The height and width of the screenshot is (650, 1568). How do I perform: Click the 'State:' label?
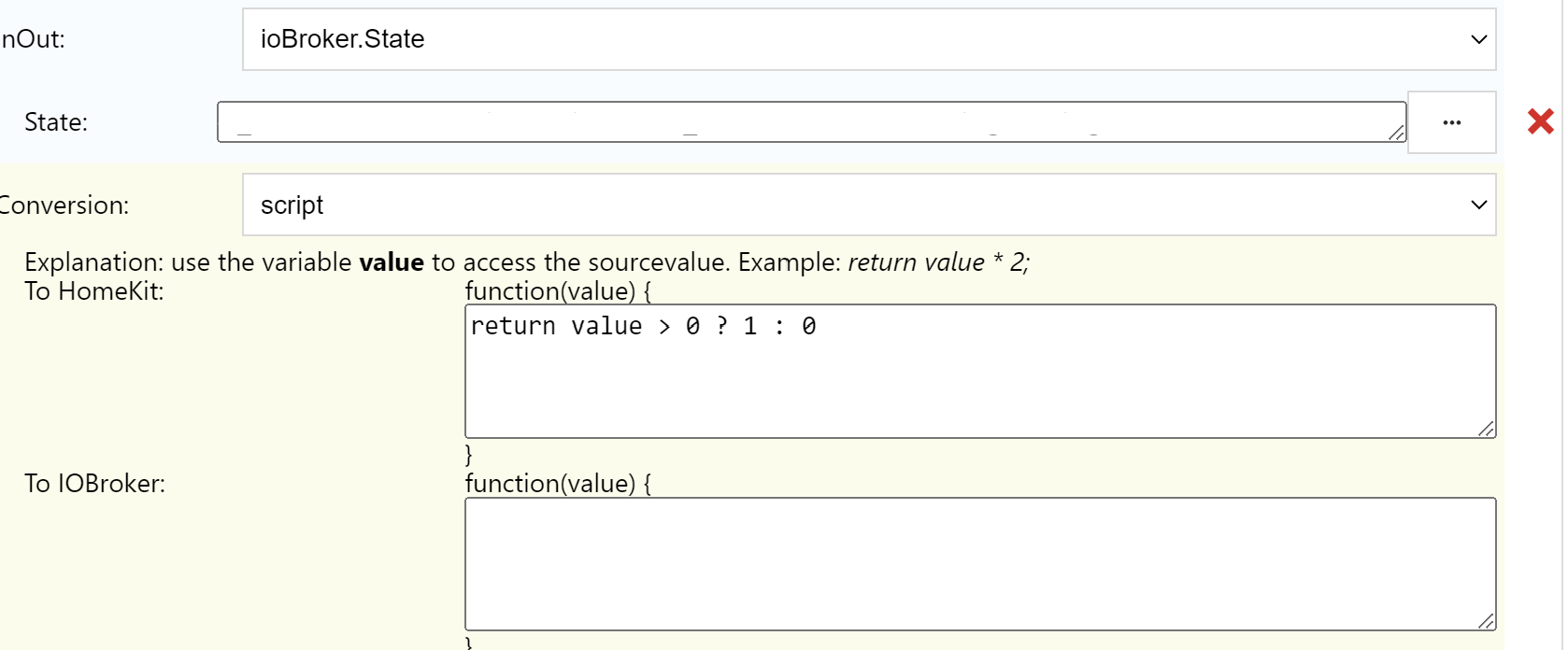56,122
